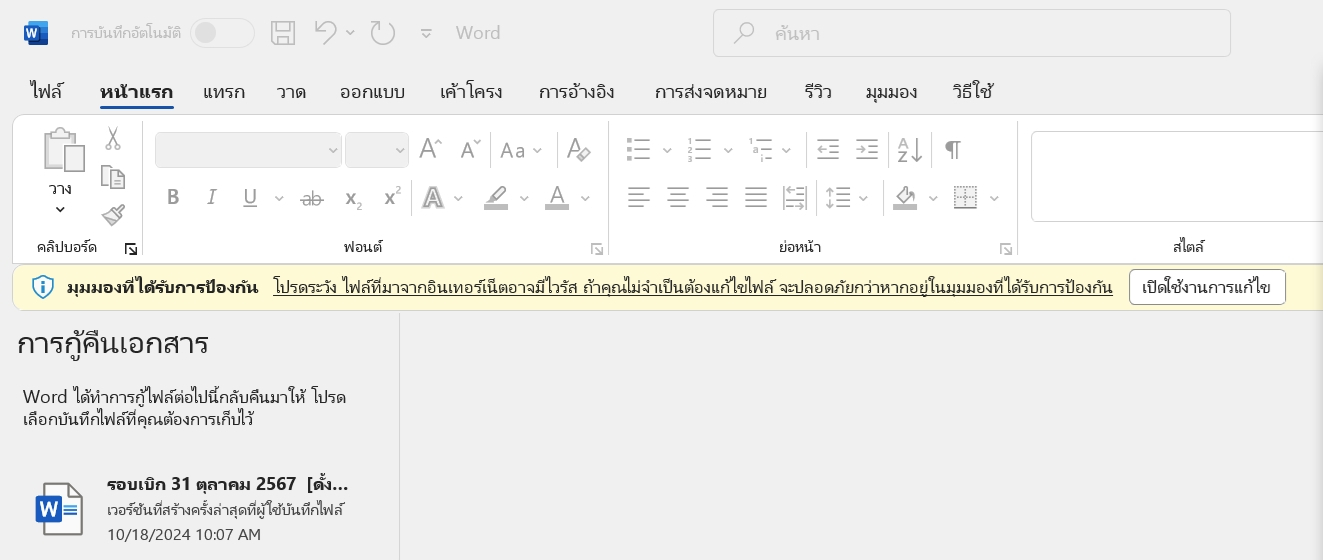This screenshot has width=1323, height=560.
Task: Open the ไฟล์ menu tab
Action: pos(46,92)
